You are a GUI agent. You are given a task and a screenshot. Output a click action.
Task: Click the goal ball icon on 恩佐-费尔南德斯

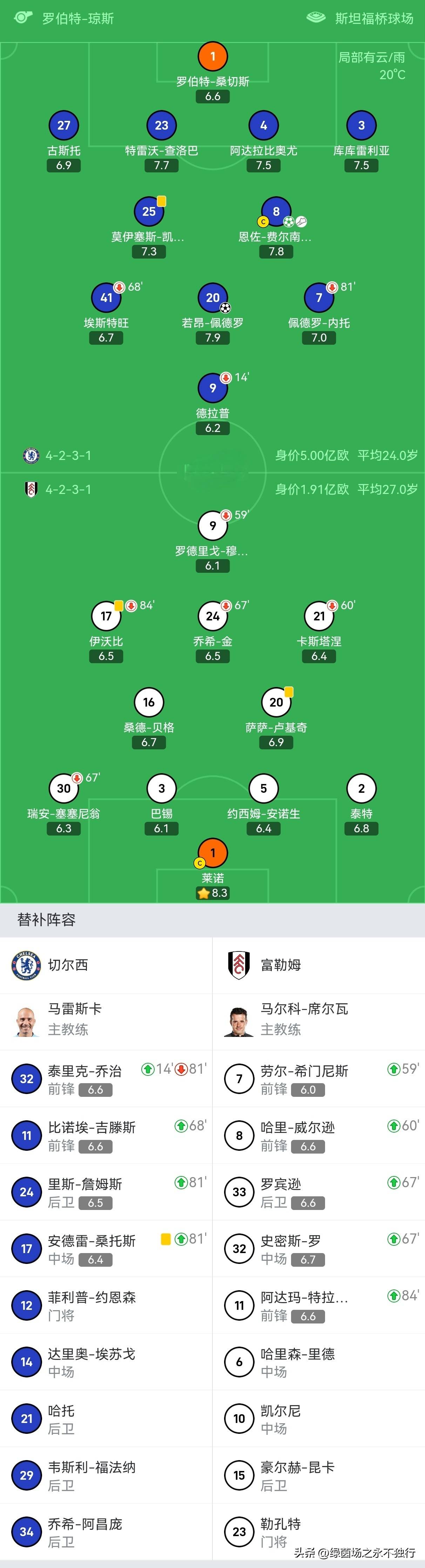coord(289,221)
